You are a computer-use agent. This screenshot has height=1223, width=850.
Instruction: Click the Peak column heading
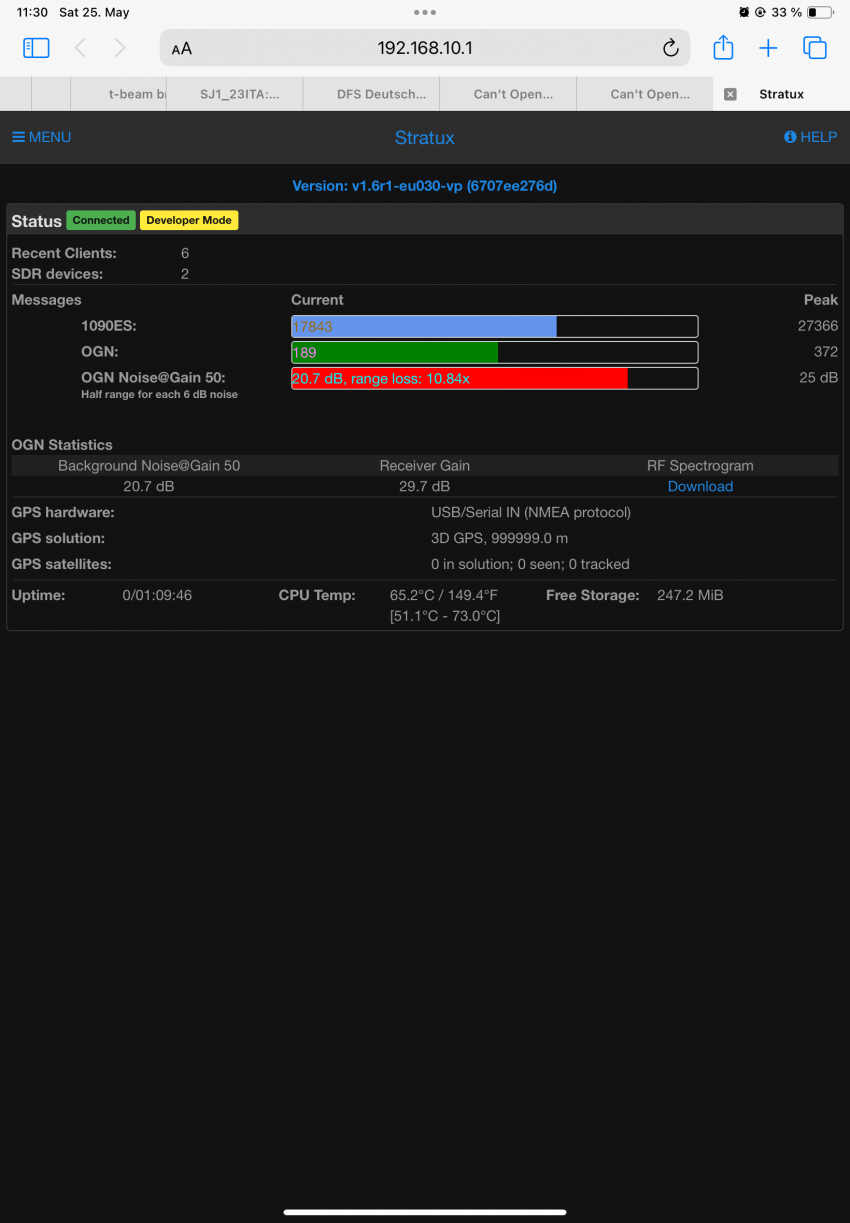pyautogui.click(x=821, y=300)
